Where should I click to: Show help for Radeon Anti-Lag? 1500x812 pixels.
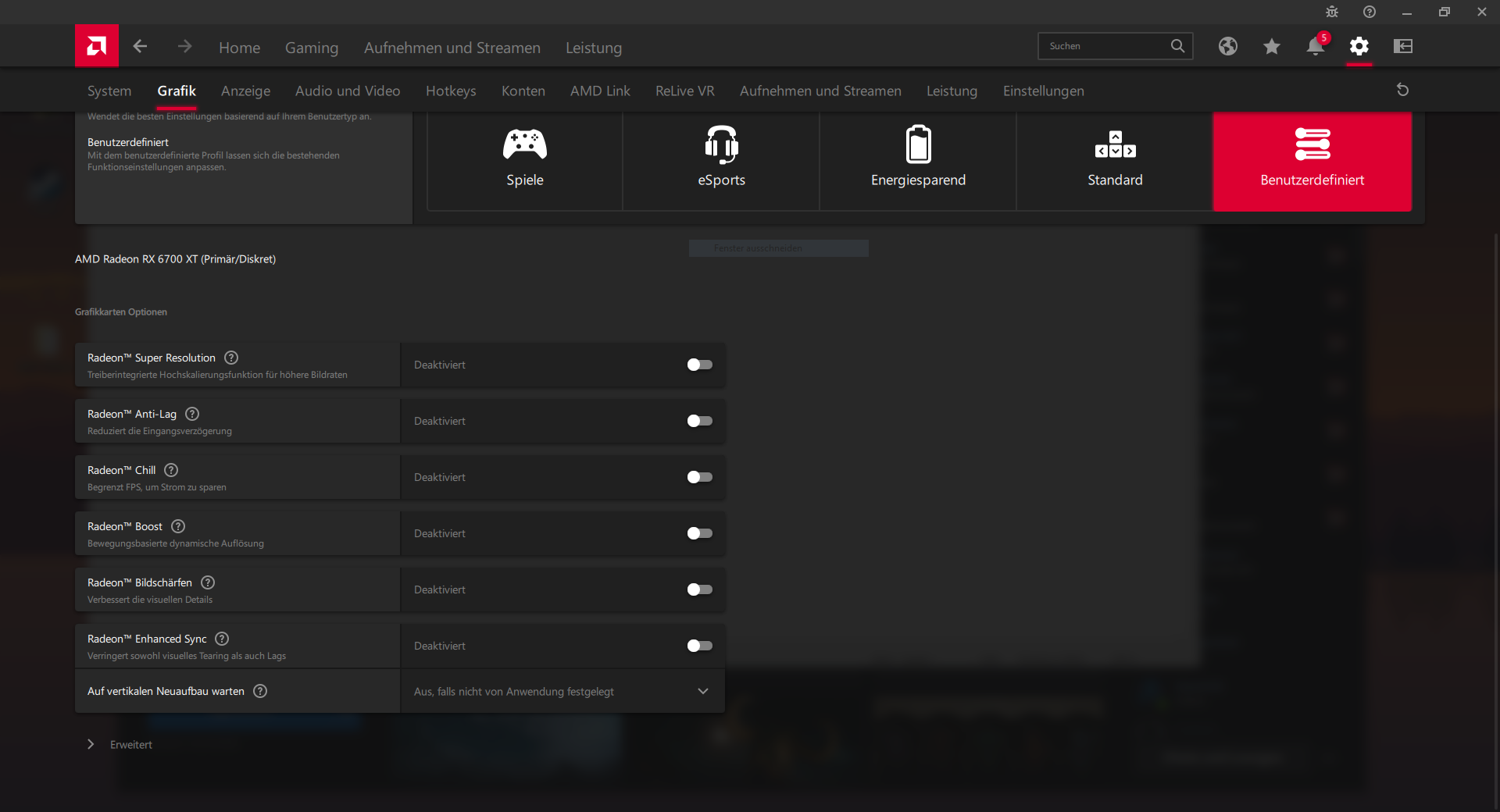coord(192,414)
